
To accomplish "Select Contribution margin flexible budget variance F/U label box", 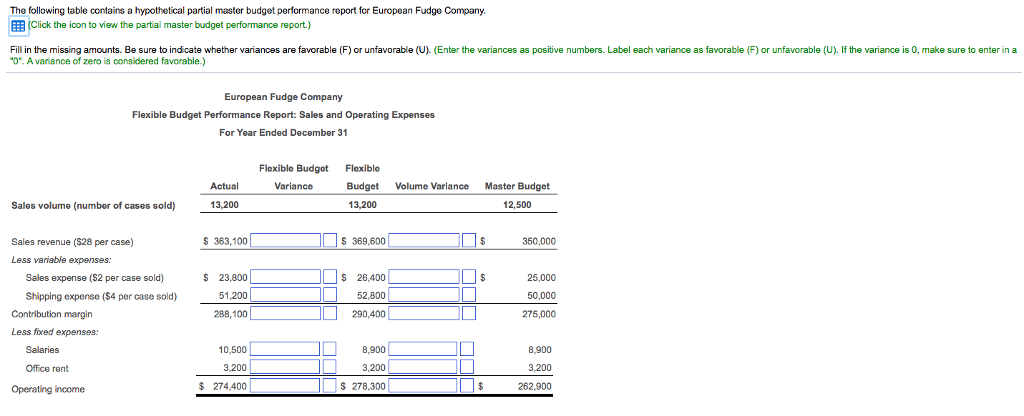I will [330, 314].
